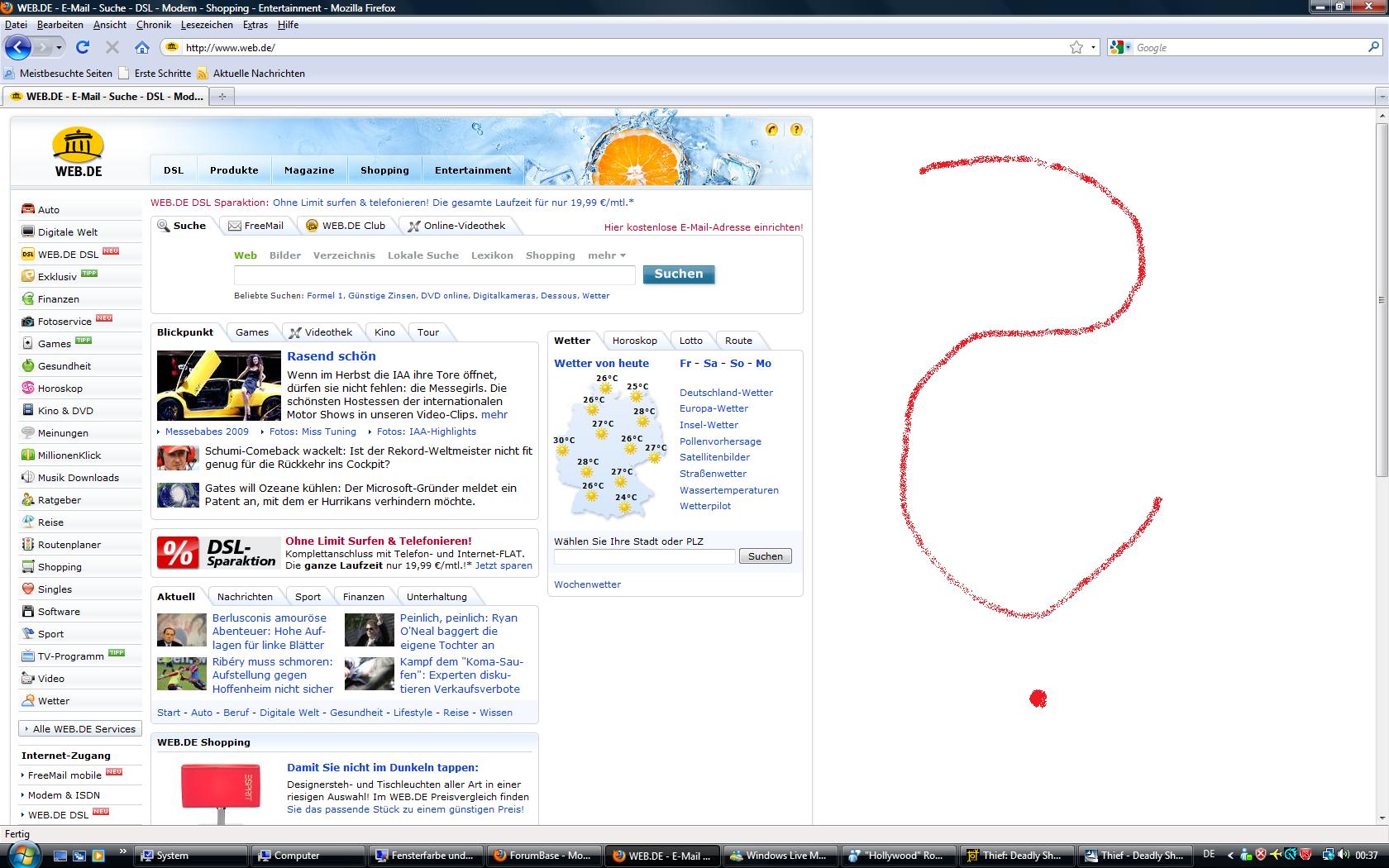Open the Lesezeichen menu
The height and width of the screenshot is (868, 1389).
[x=208, y=25]
